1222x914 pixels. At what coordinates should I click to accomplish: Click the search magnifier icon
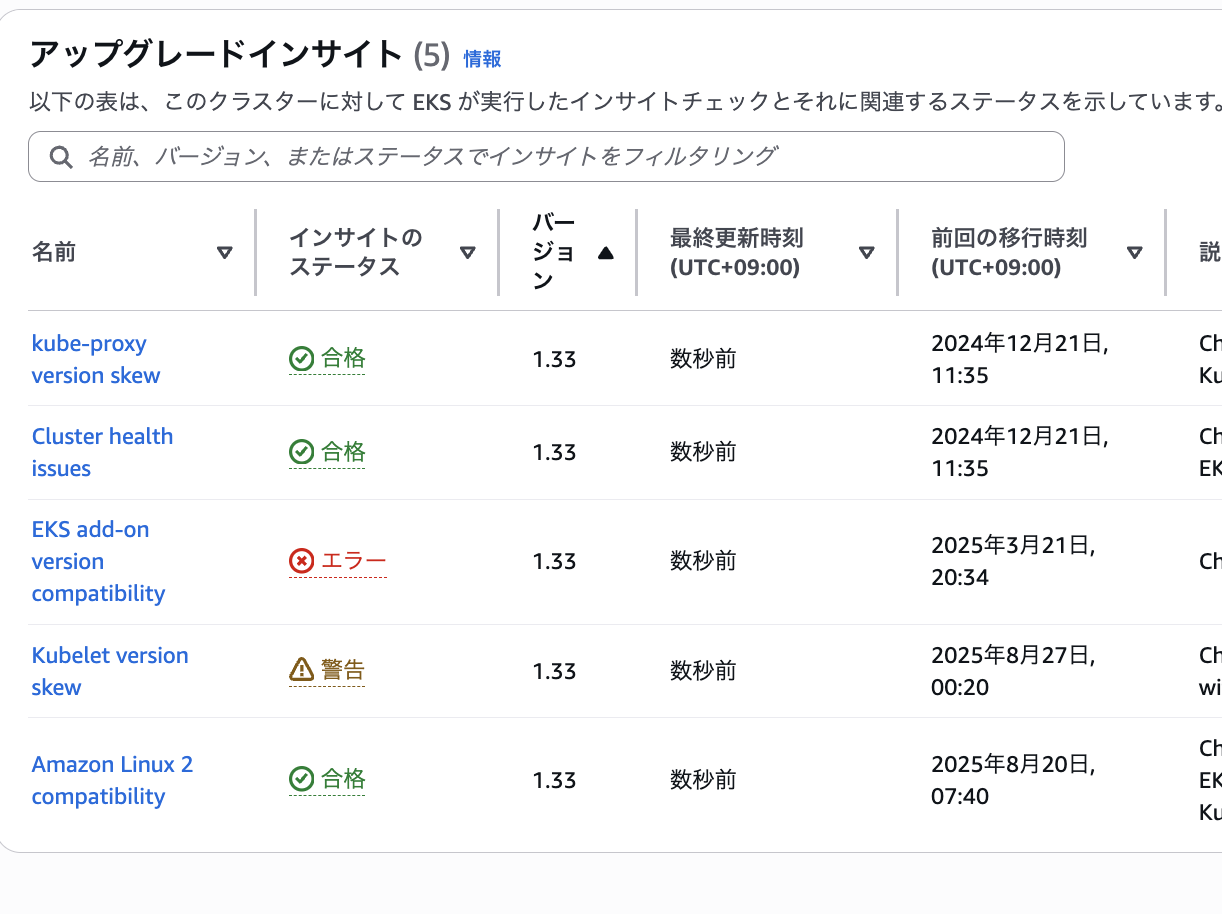click(61, 157)
